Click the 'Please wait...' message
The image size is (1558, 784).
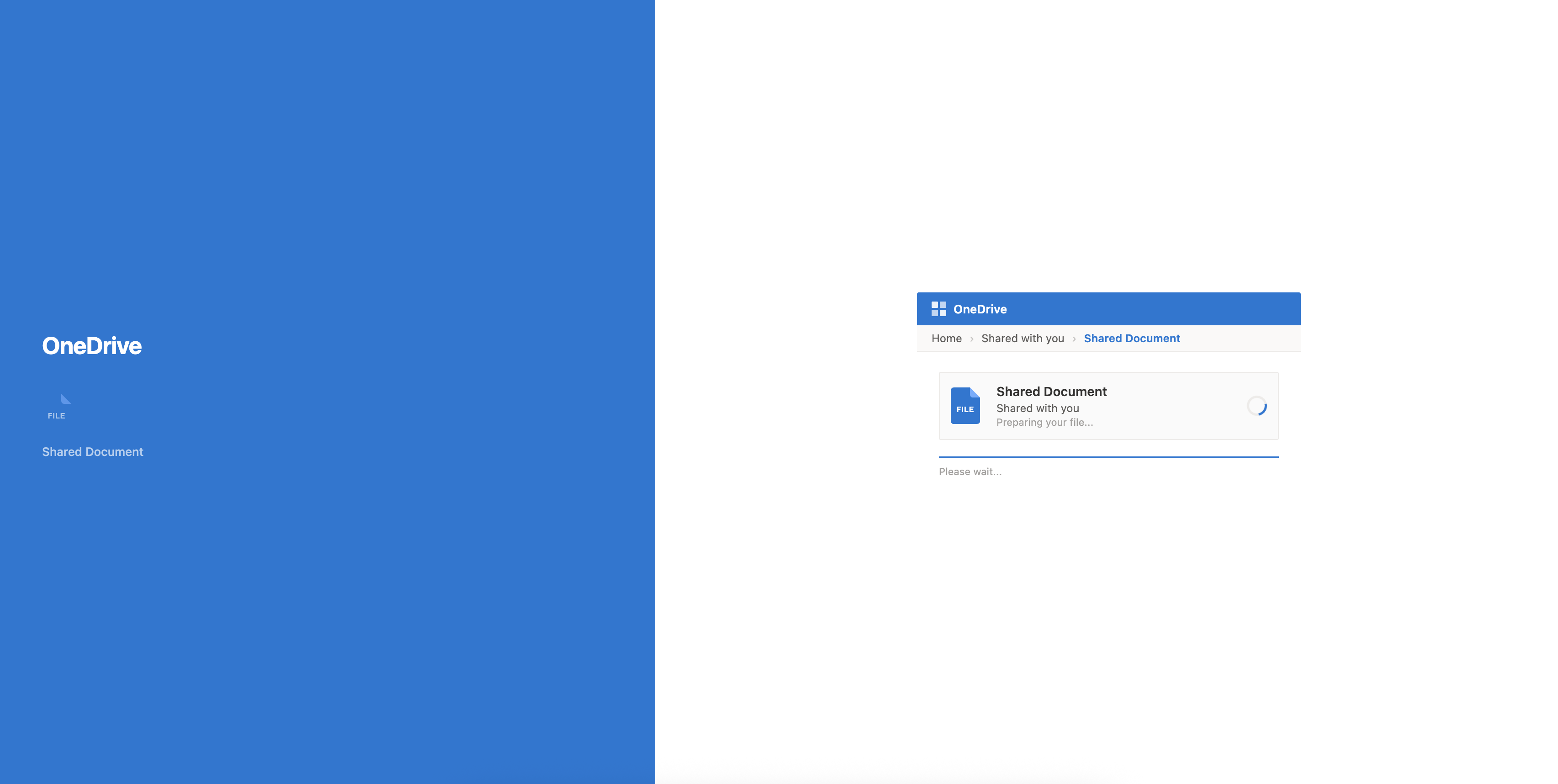click(970, 472)
